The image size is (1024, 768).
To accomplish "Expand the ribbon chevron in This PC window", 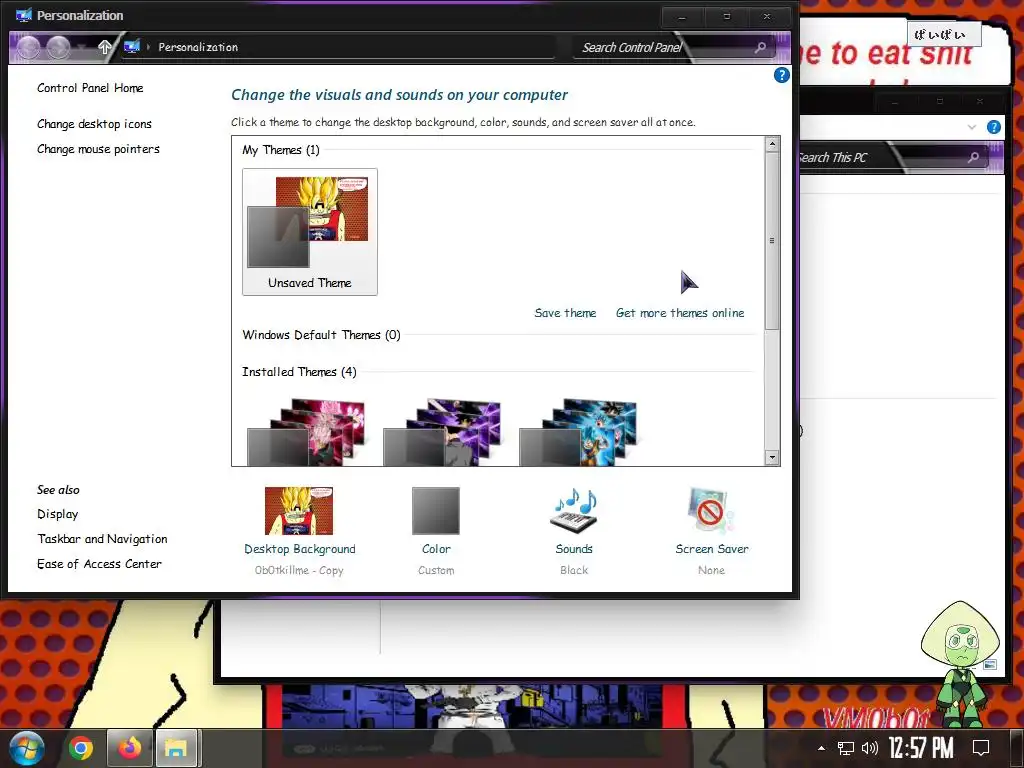I will click(x=972, y=127).
